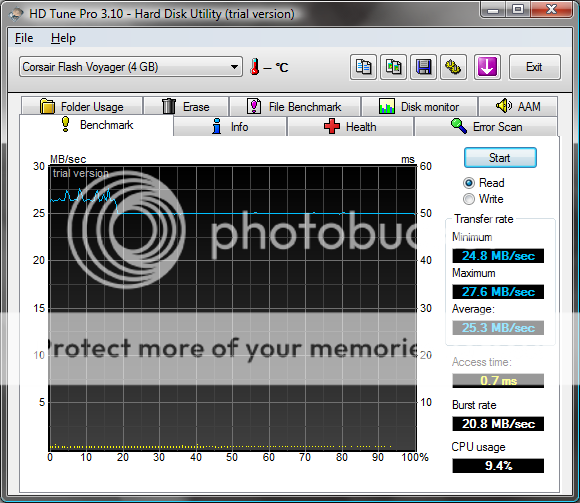This screenshot has height=503, width=580.
Task: Click the CPU usage 9.4% value
Action: pos(498,465)
